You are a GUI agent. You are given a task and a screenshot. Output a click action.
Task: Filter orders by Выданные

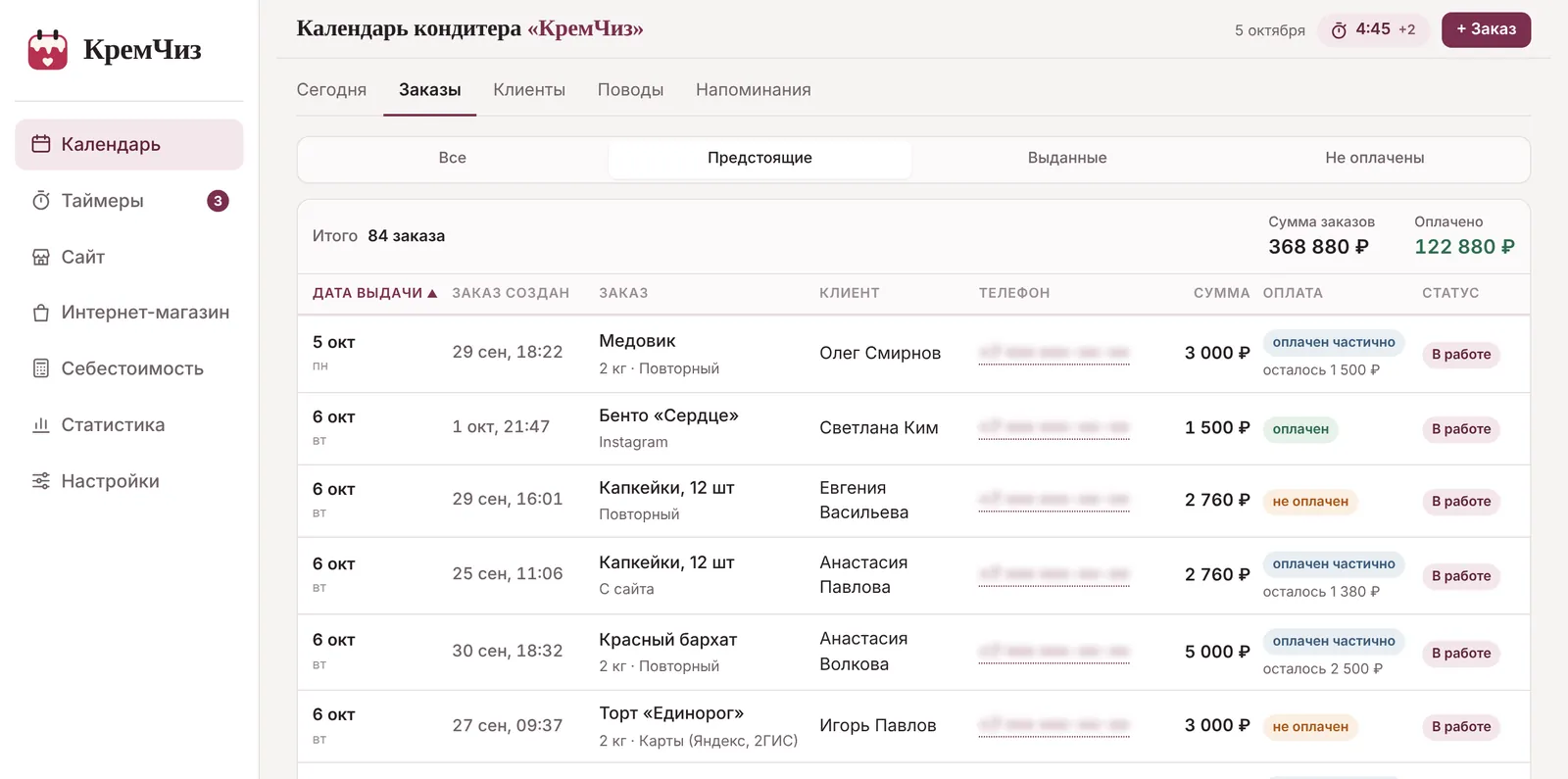coord(1067,159)
